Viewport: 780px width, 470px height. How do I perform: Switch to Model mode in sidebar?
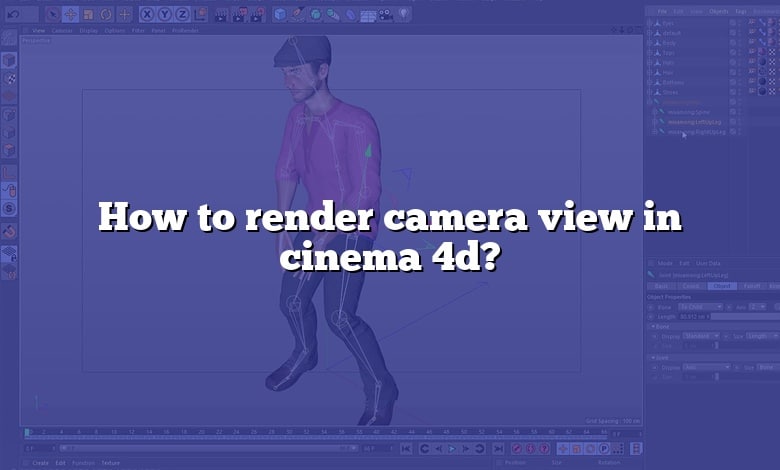click(9, 61)
